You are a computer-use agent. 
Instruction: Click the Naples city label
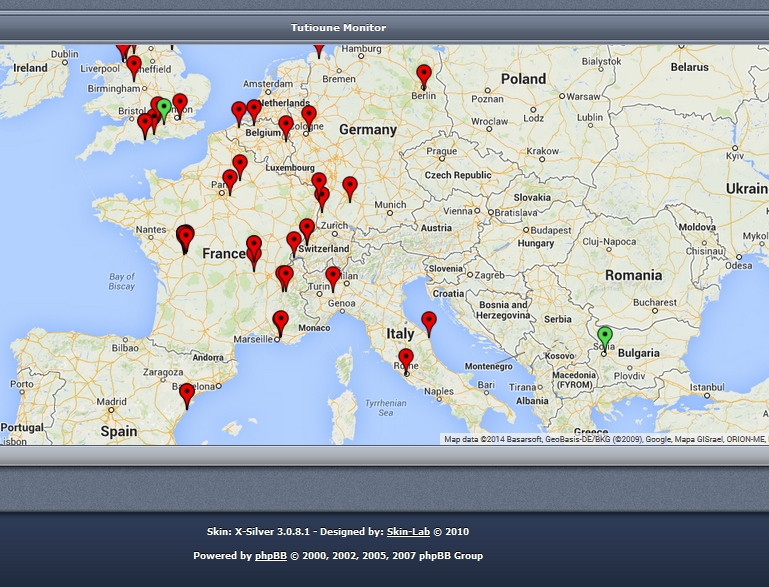(x=439, y=391)
